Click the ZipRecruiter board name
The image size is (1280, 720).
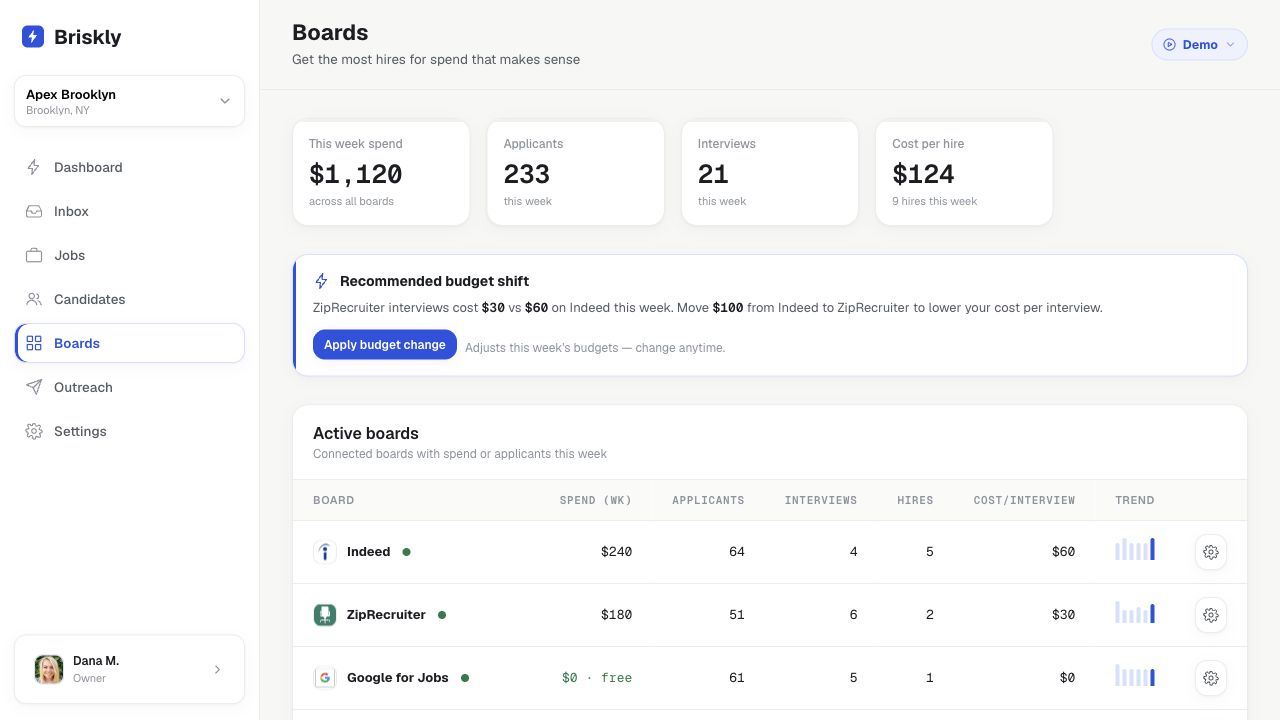386,615
